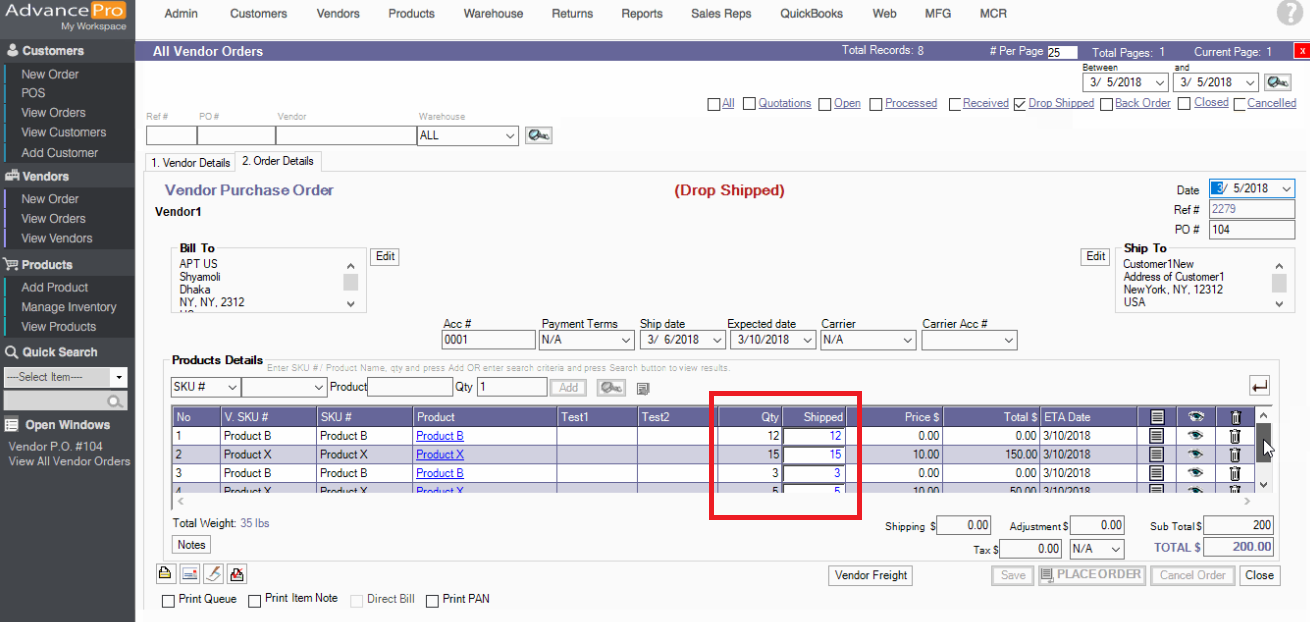The width and height of the screenshot is (1310, 622).
Task: Uncheck the Drop Shipped filter checkbox
Action: coord(1019,104)
